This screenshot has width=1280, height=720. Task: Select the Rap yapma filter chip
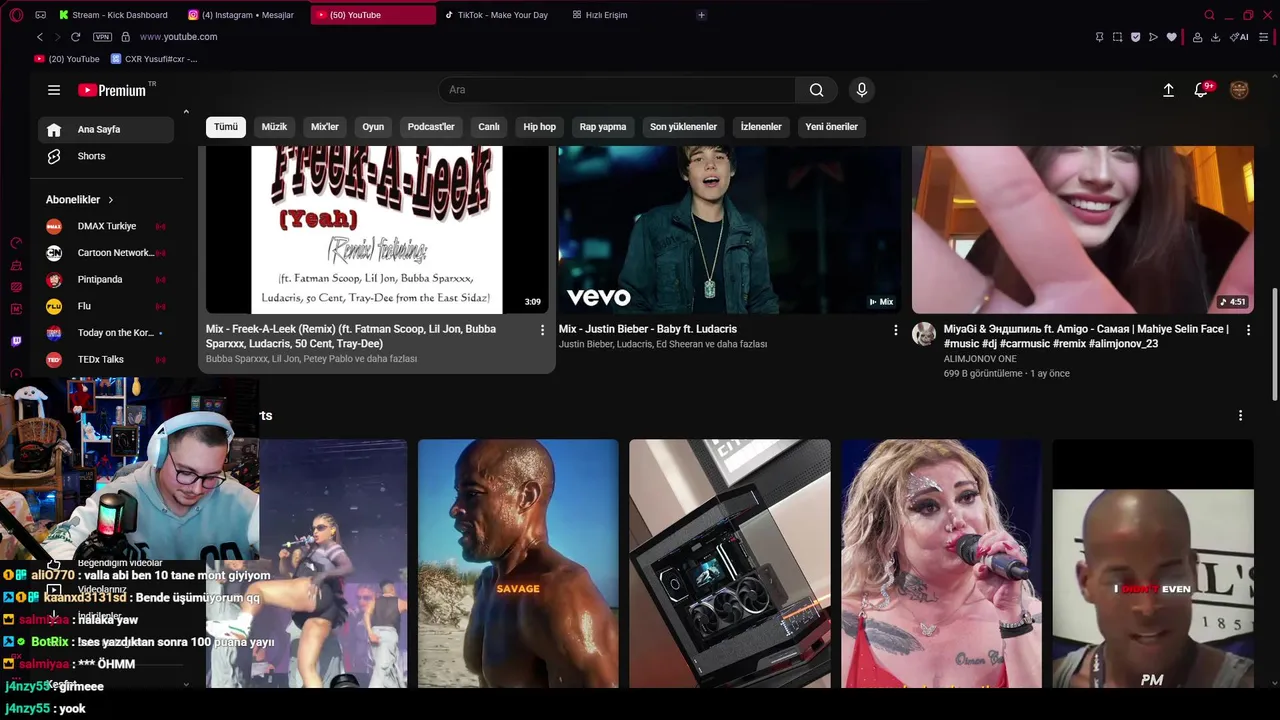[x=603, y=127]
